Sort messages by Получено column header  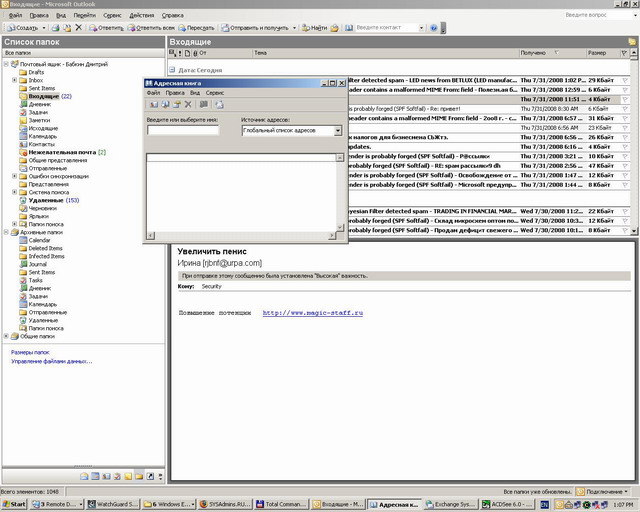(x=552, y=53)
